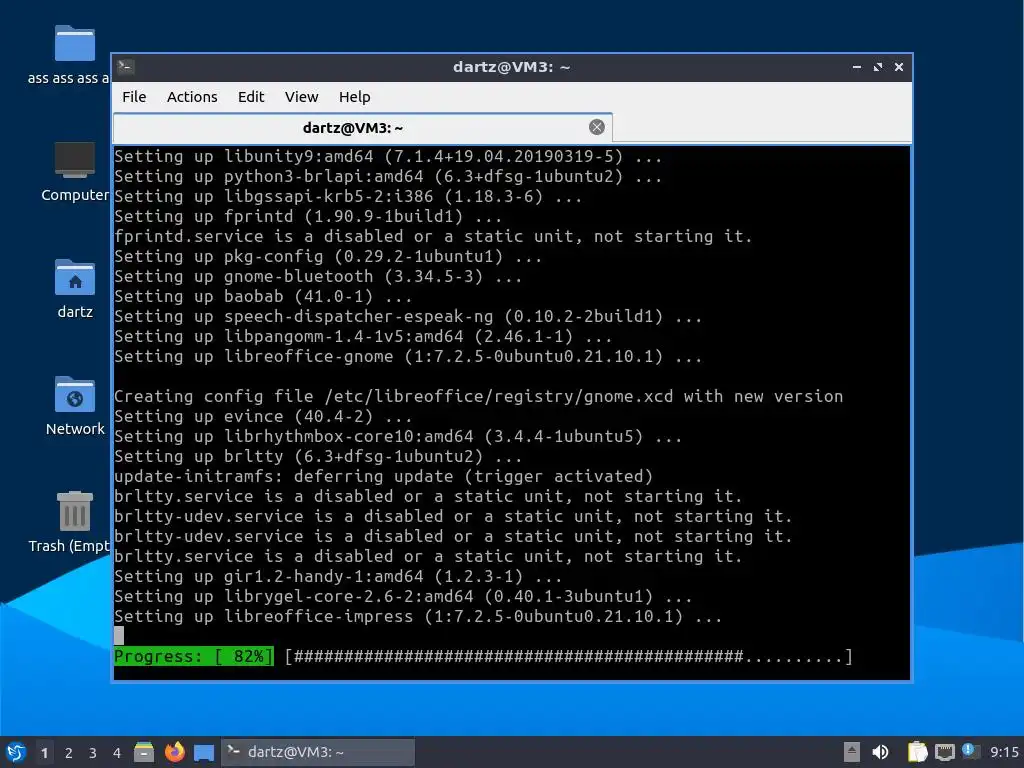This screenshot has width=1024, height=768.
Task: Click 'Setting up libunity9:amd64' line
Action: (x=388, y=157)
